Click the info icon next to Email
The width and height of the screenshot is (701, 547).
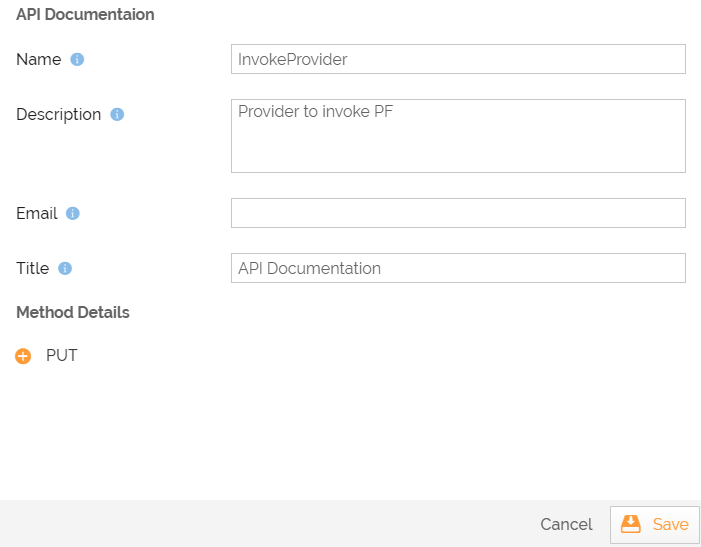click(x=73, y=214)
